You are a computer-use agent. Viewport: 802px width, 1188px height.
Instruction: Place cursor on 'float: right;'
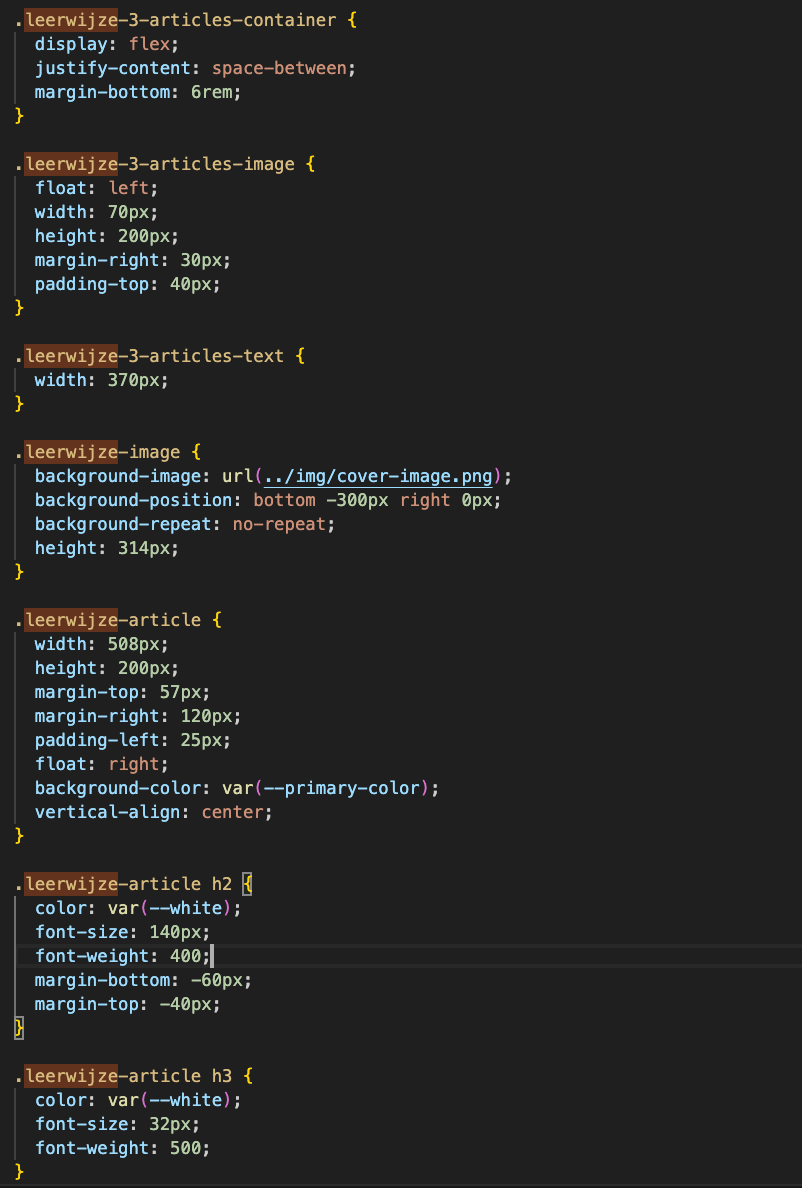tap(101, 764)
